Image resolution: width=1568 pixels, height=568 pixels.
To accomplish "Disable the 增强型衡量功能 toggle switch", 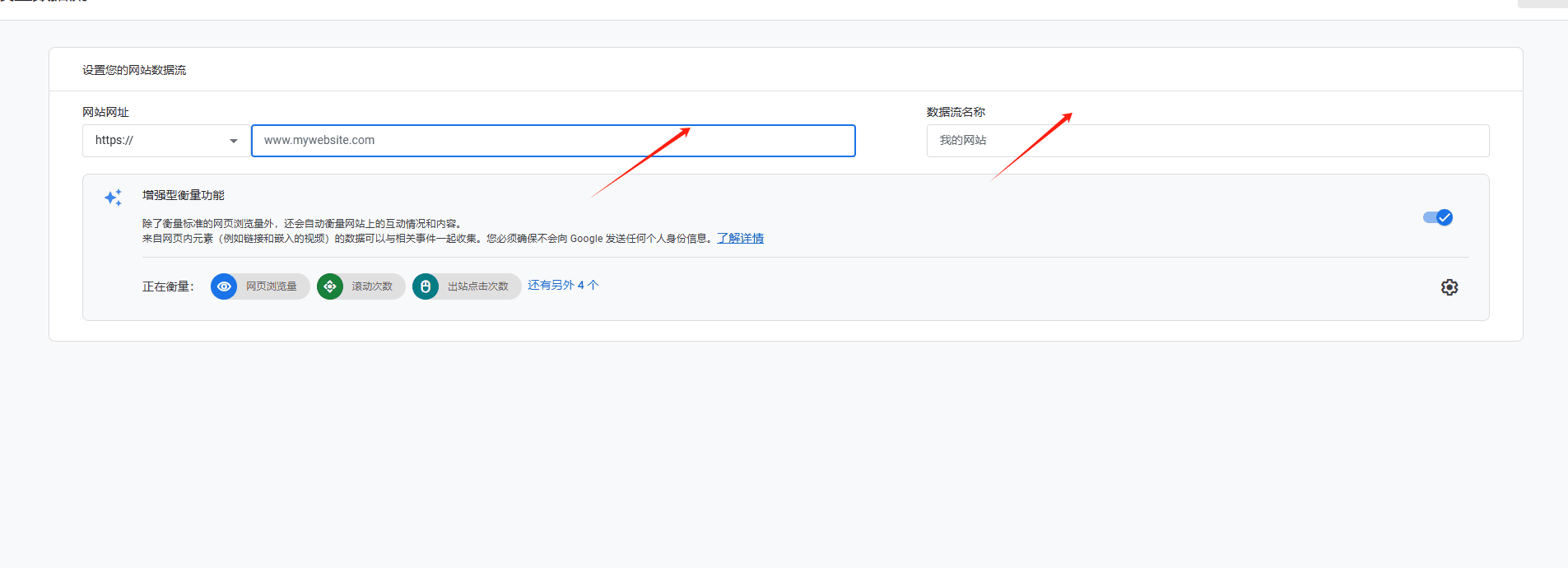I will point(1438,217).
